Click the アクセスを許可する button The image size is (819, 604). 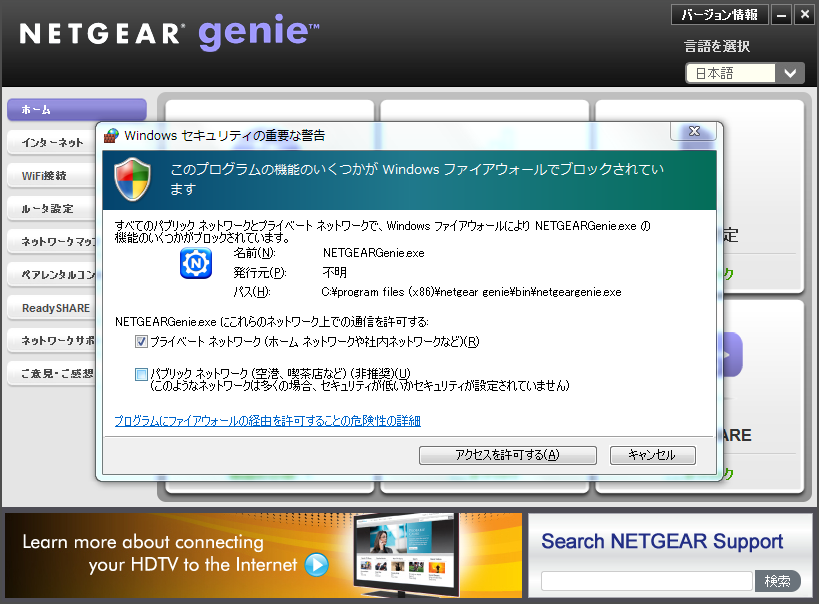(508, 455)
